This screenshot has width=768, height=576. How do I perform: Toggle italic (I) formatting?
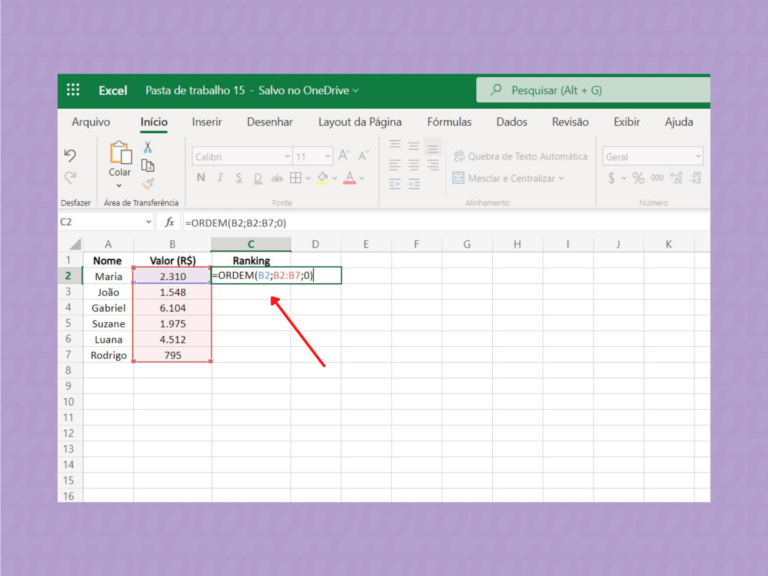[x=220, y=178]
